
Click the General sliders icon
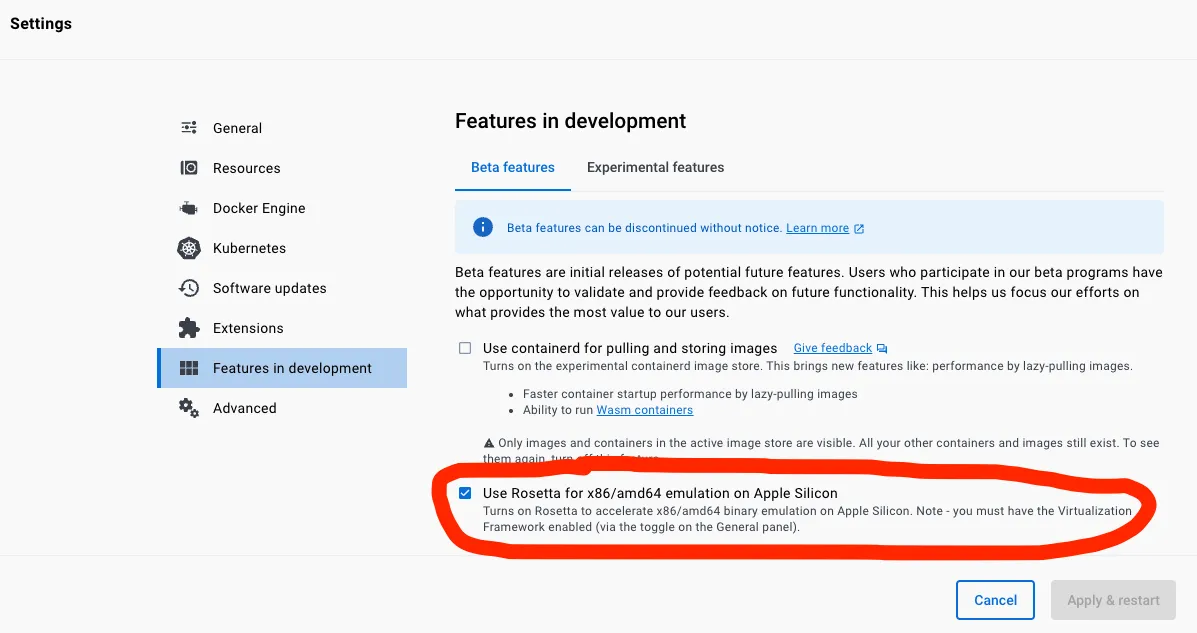coord(189,128)
